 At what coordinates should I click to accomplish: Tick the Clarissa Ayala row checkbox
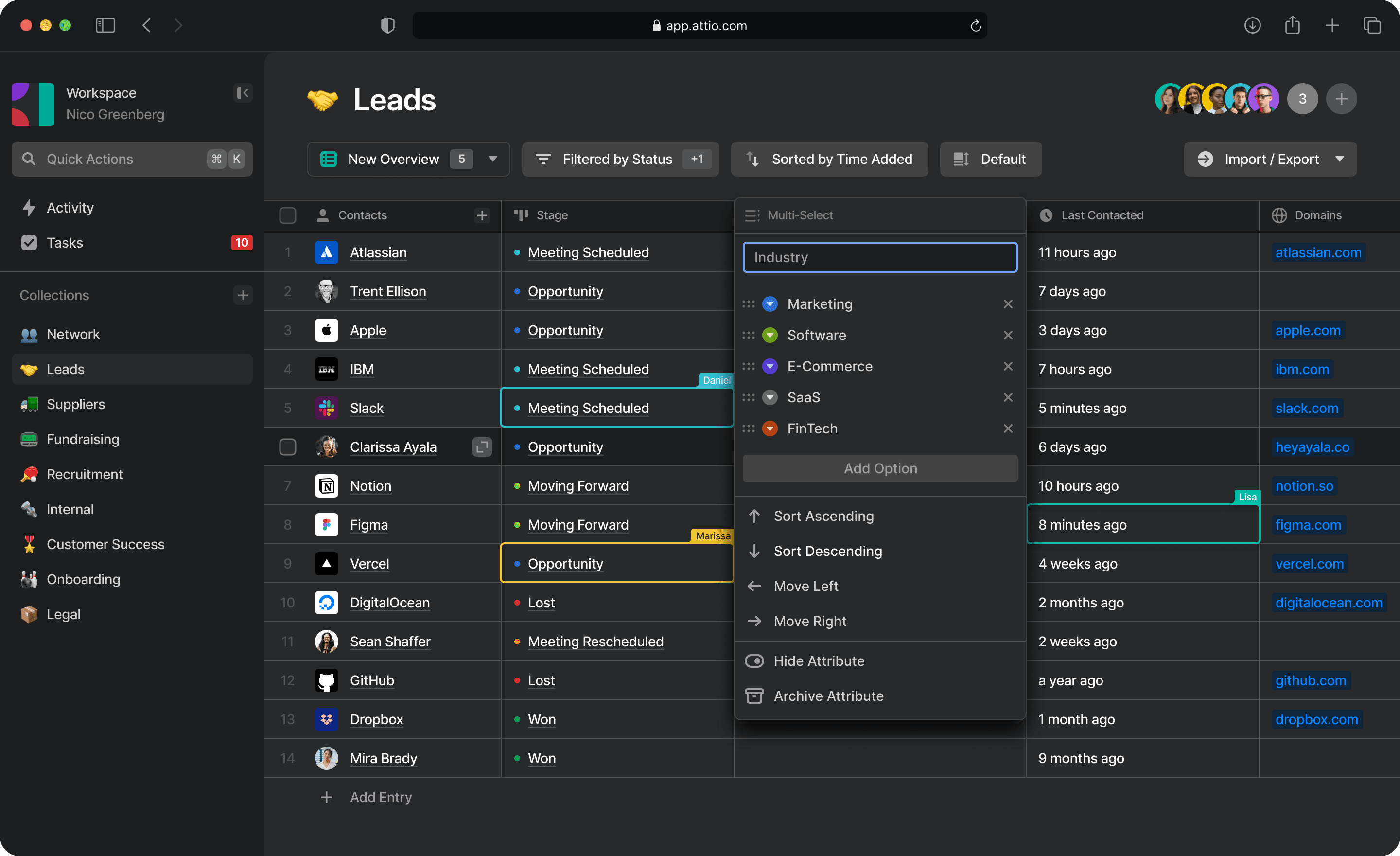[x=287, y=447]
